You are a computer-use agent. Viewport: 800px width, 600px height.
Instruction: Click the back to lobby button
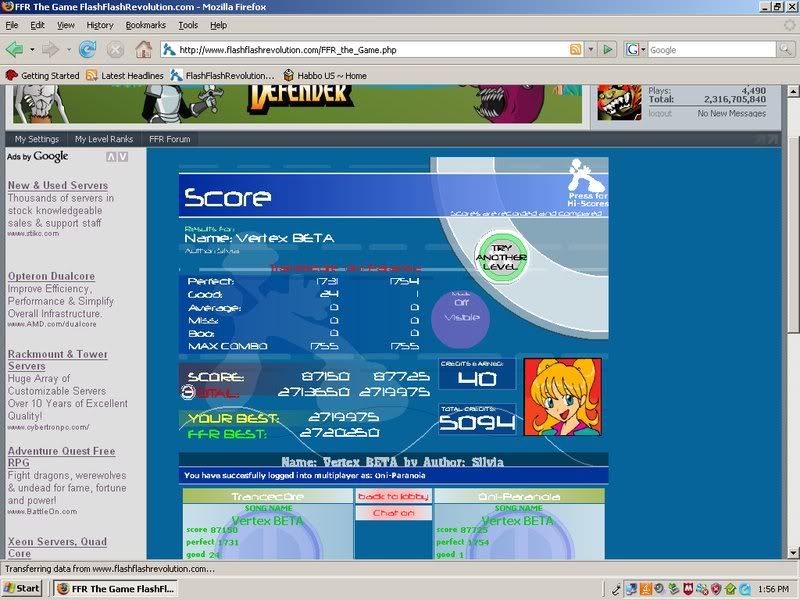393,497
